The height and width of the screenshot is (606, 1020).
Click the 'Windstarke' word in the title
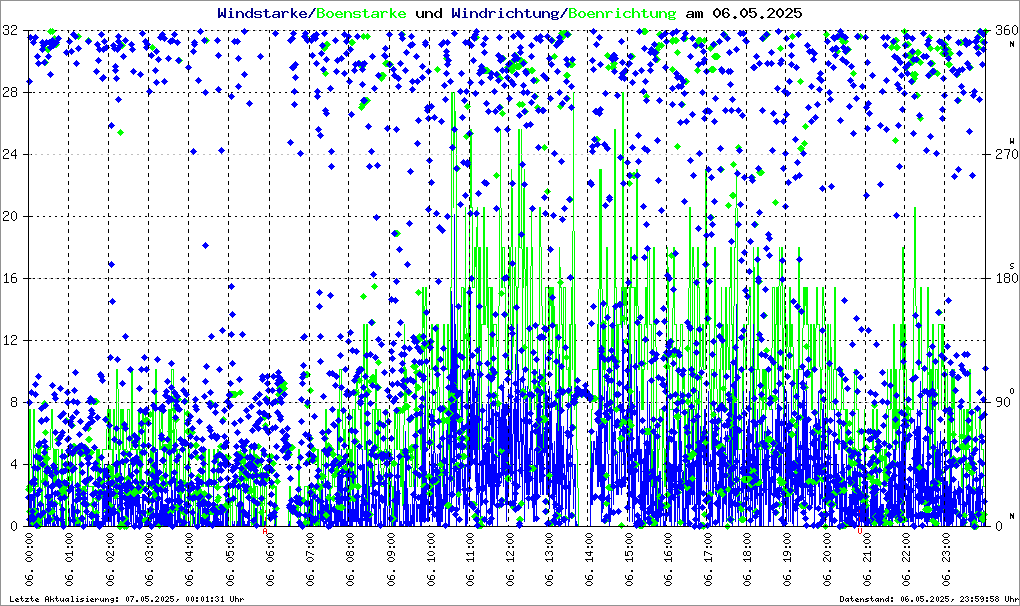click(262, 13)
